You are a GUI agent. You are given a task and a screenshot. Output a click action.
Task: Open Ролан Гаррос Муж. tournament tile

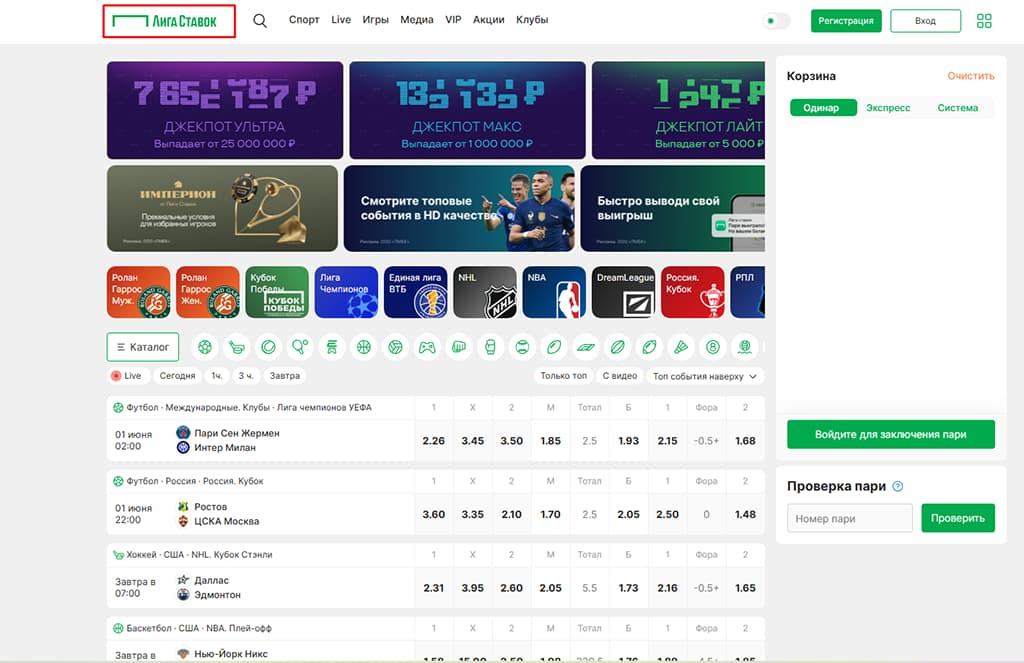(138, 292)
